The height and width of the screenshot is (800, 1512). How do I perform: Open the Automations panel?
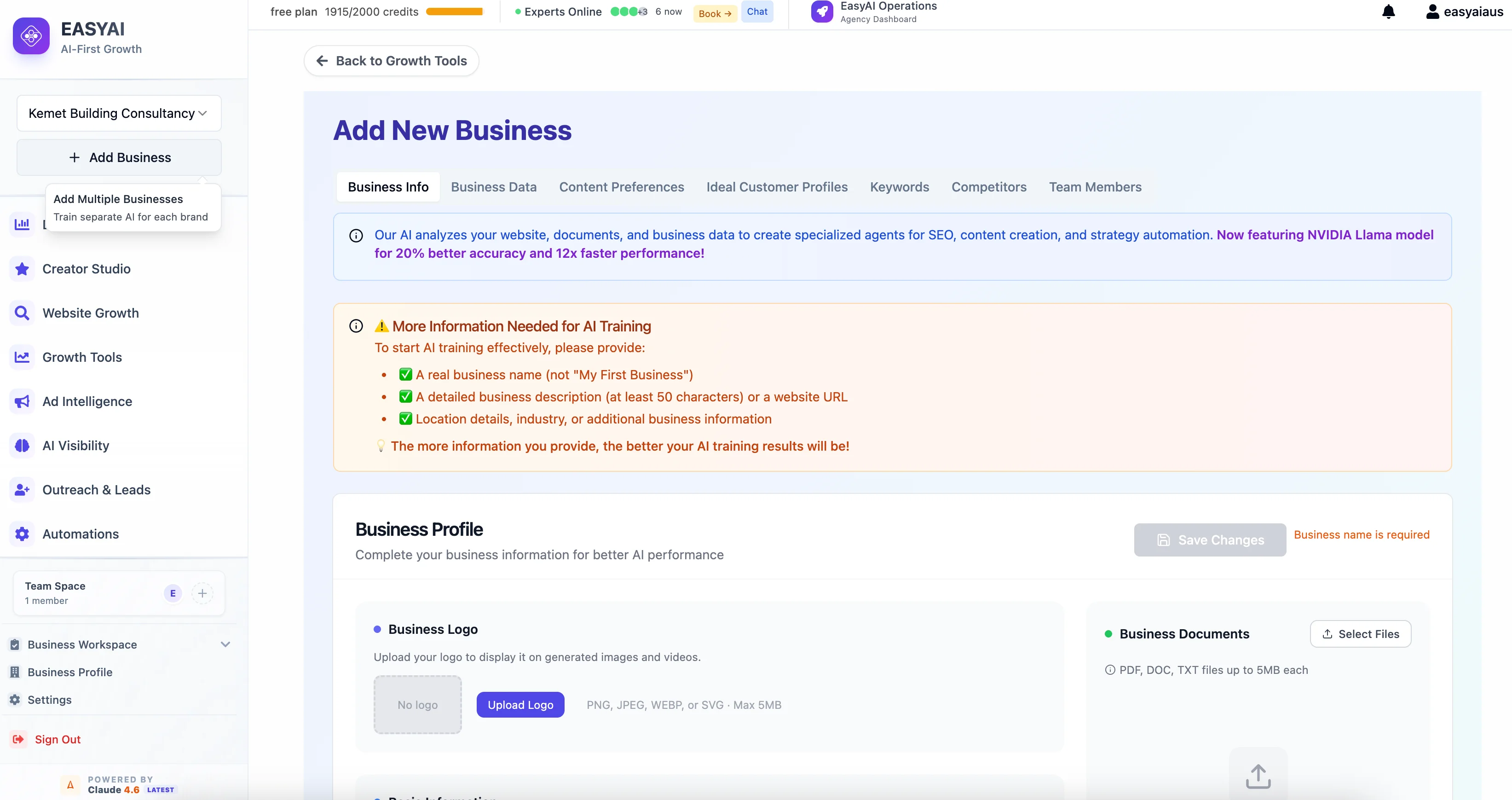click(81, 533)
